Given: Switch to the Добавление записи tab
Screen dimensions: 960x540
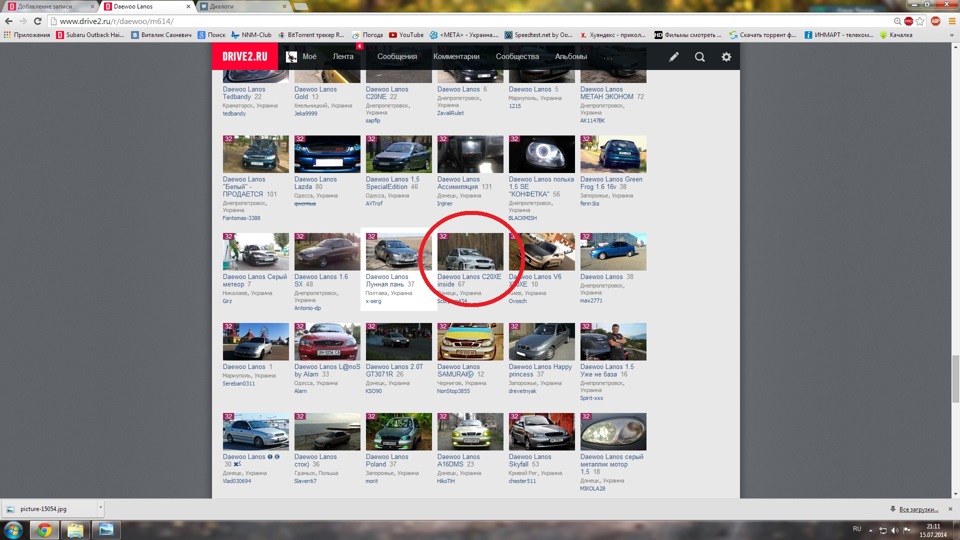Looking at the screenshot, I should click(50, 6).
